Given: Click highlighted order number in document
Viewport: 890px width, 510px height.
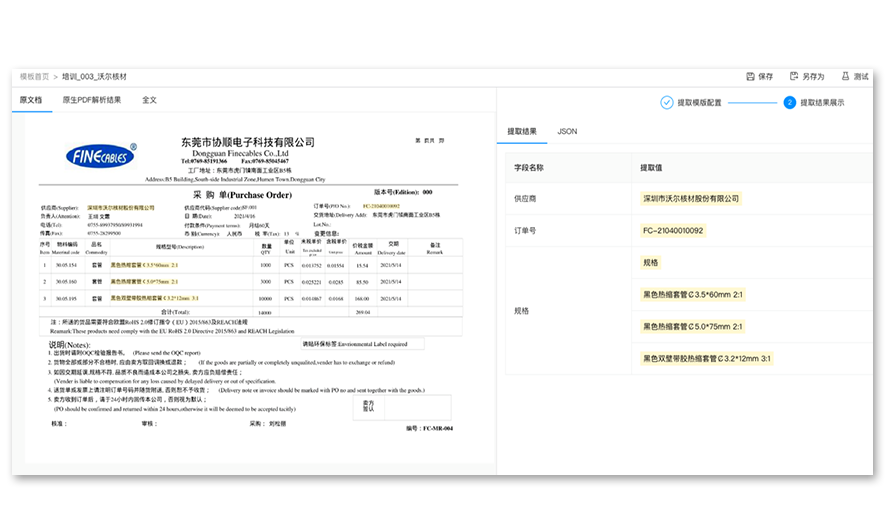Looking at the screenshot, I should 381,206.
